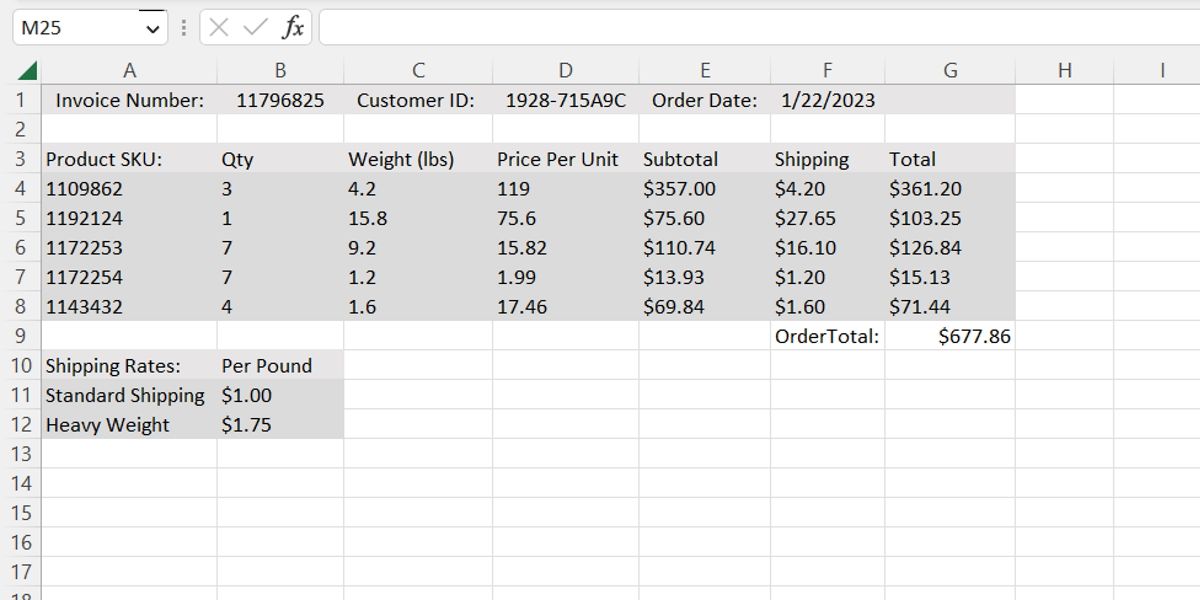Click the Insert Function fx icon
Screen dimensions: 1200x600
click(x=293, y=28)
